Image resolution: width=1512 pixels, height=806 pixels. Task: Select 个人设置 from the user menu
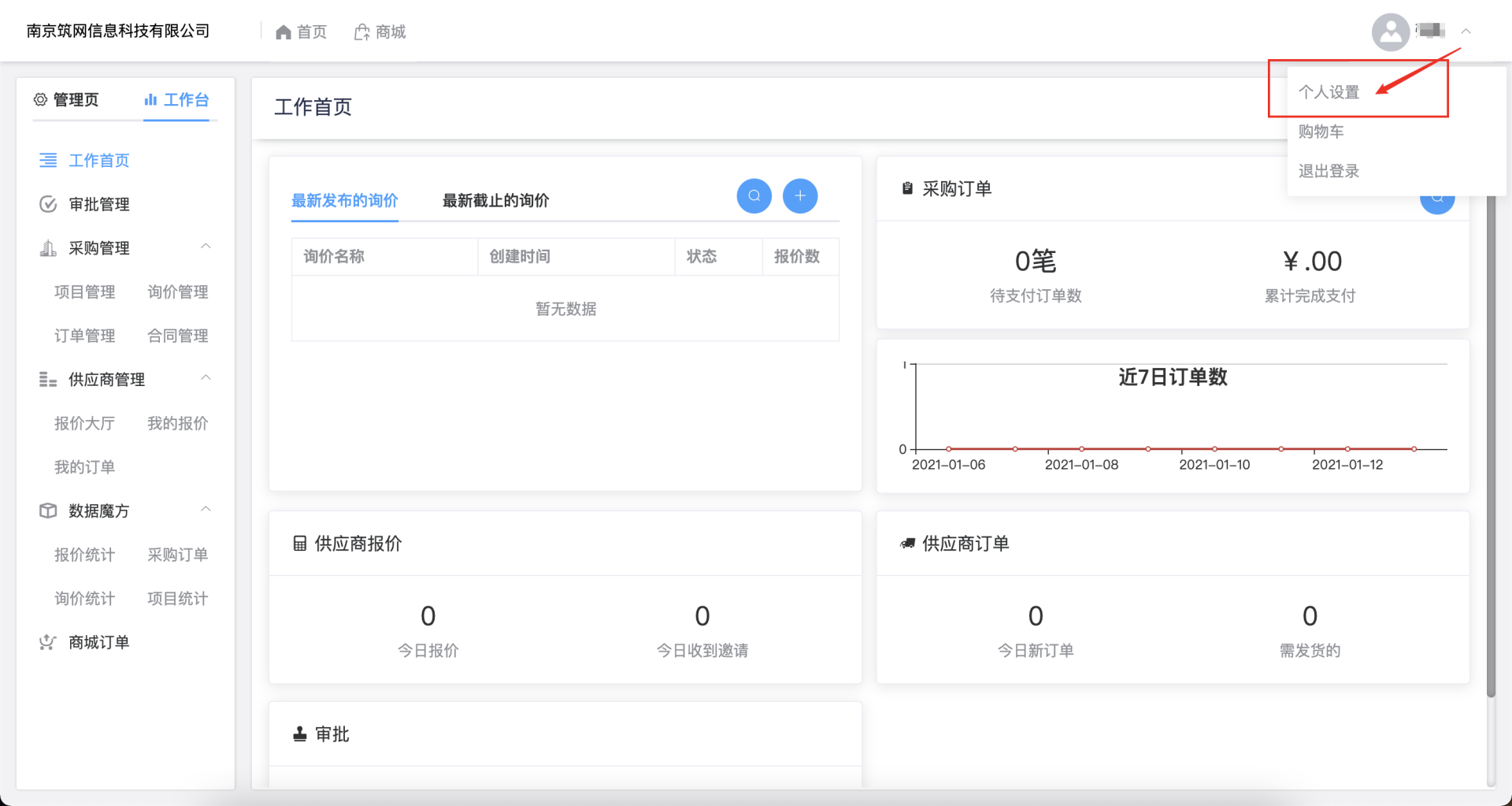(1329, 92)
